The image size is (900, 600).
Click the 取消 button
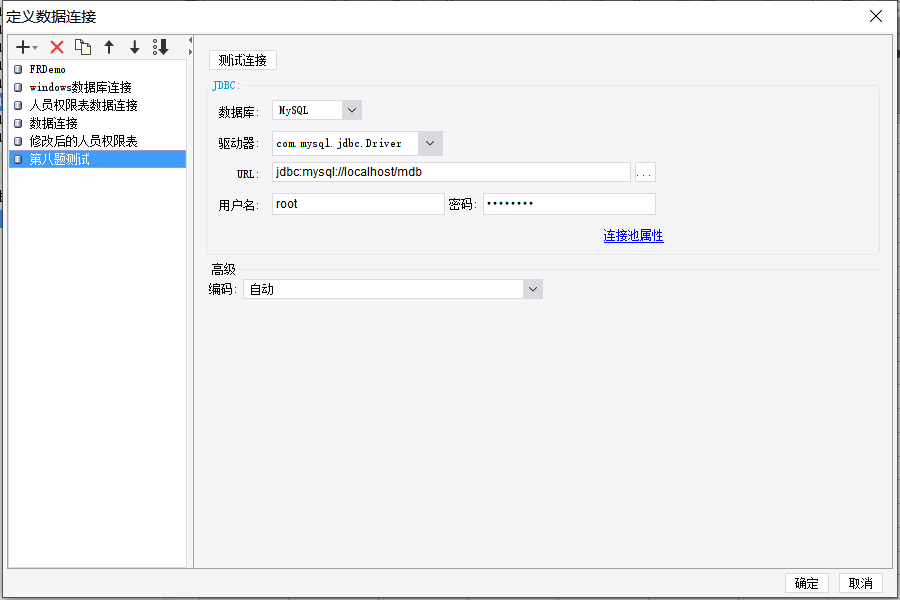pos(860,583)
